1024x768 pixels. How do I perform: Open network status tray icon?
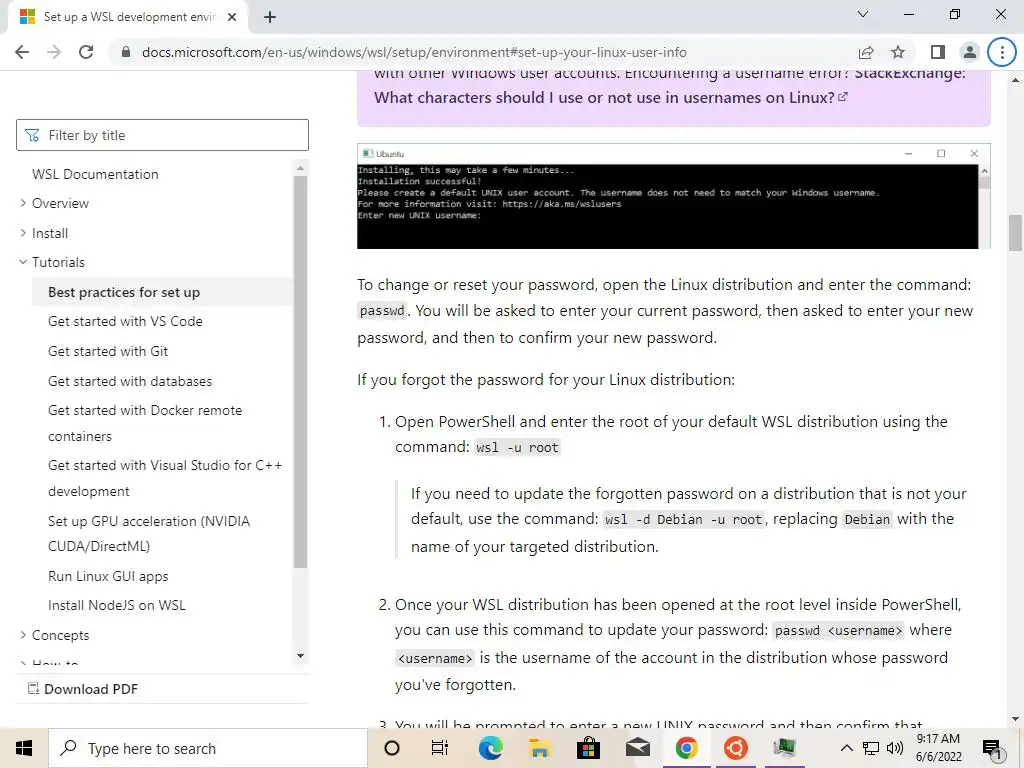pyautogui.click(x=871, y=748)
